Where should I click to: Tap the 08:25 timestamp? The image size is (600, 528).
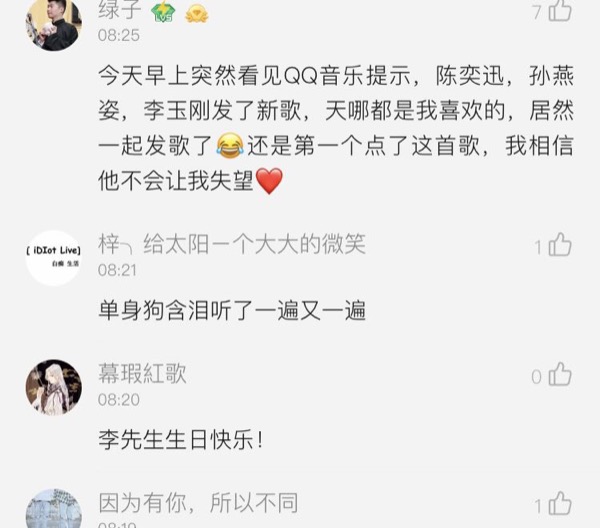coord(119,36)
